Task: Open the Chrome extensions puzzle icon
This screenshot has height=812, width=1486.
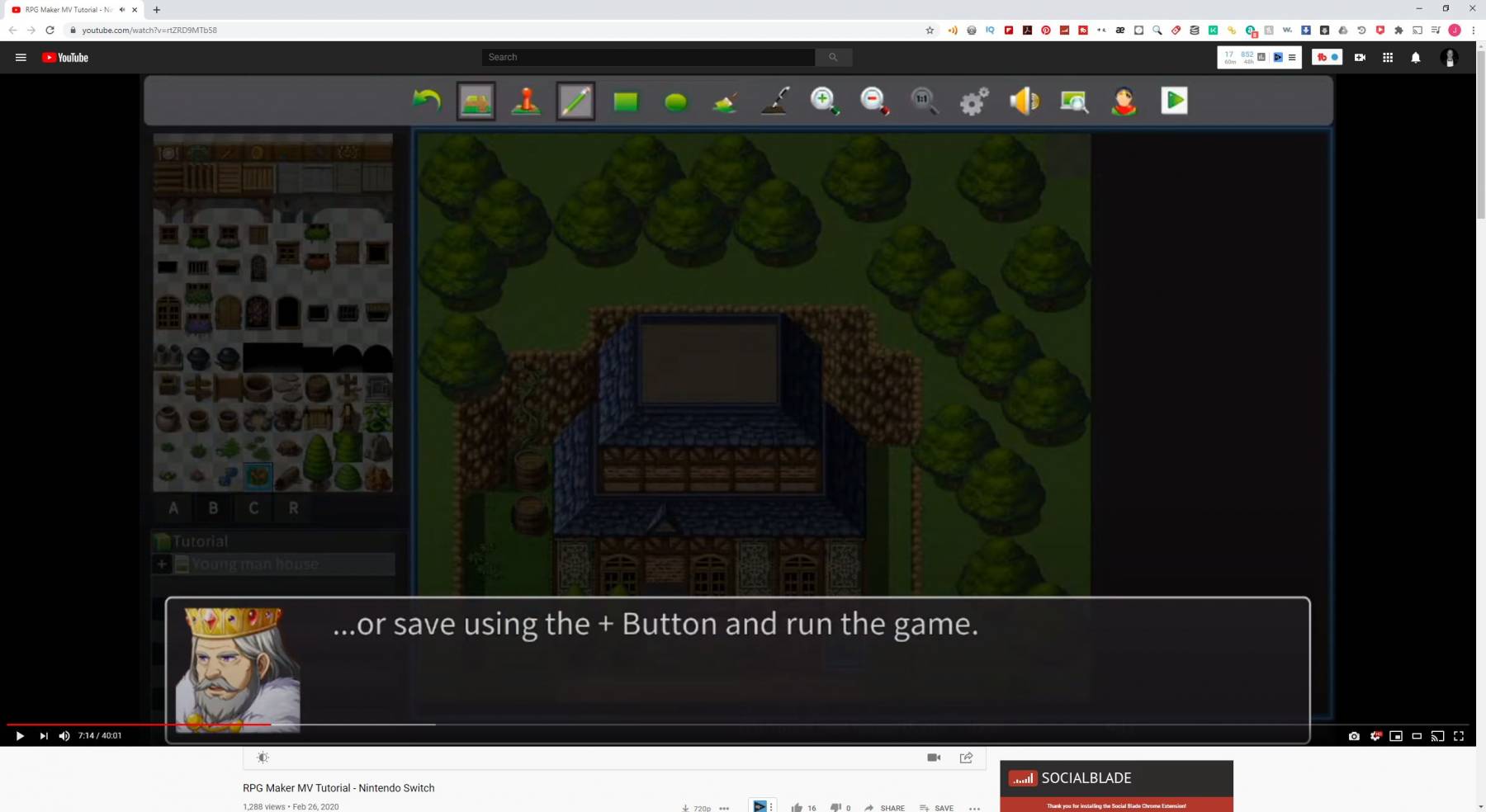Action: tap(1398, 30)
